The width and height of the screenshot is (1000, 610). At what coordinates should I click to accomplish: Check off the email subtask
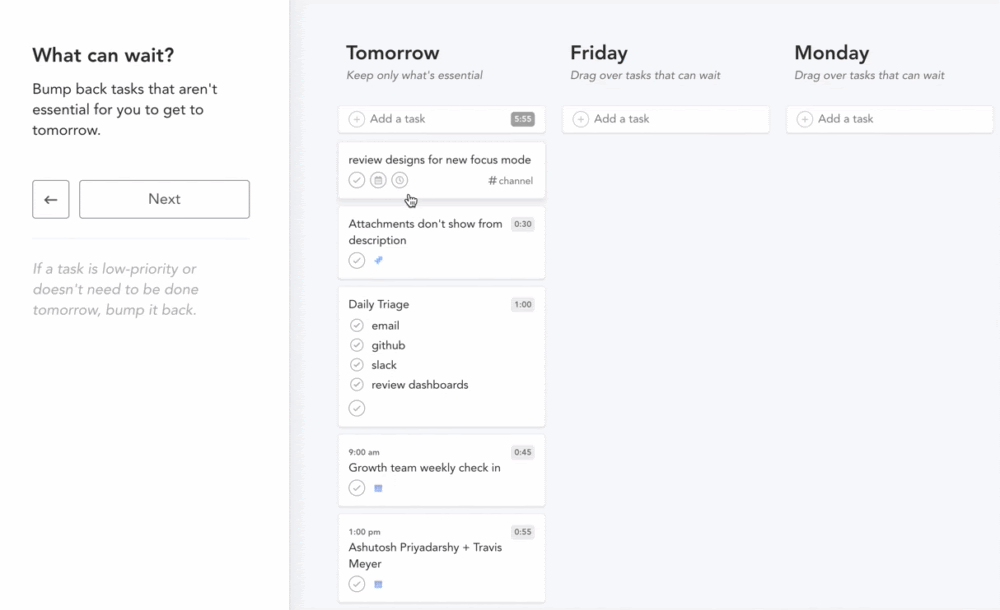point(357,325)
